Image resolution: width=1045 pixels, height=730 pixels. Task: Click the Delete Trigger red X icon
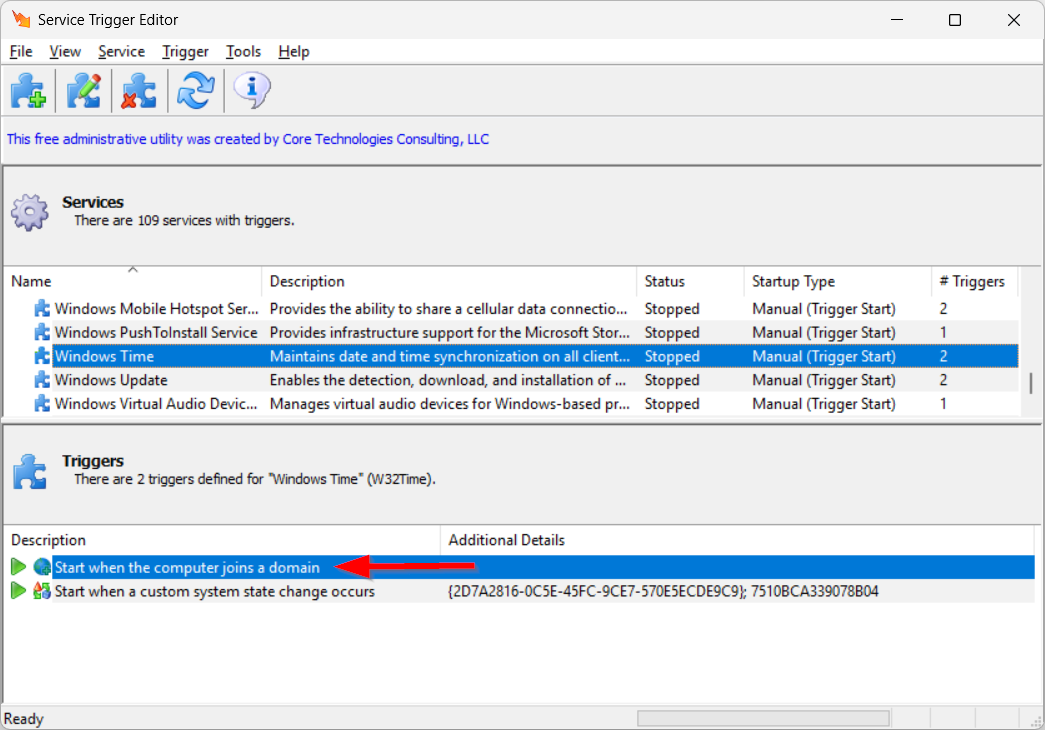coord(138,91)
